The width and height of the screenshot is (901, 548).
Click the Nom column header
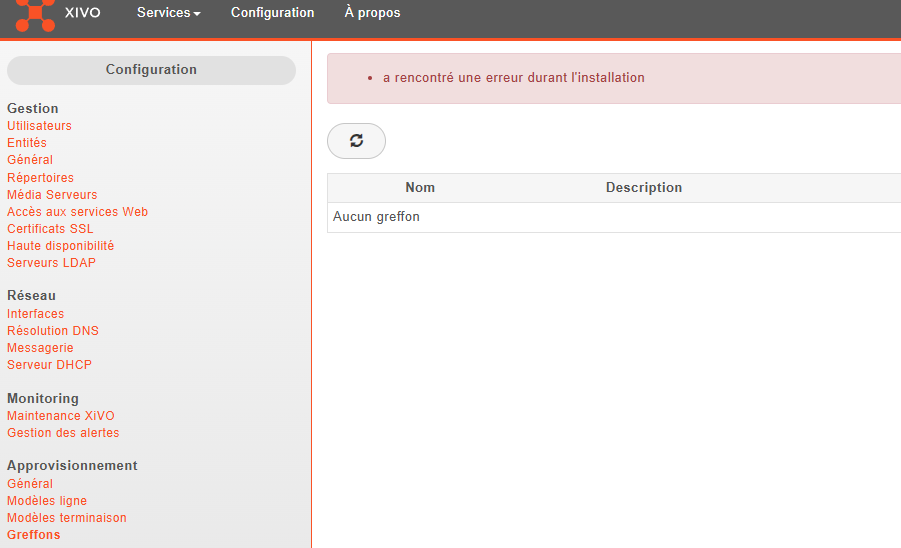(420, 188)
